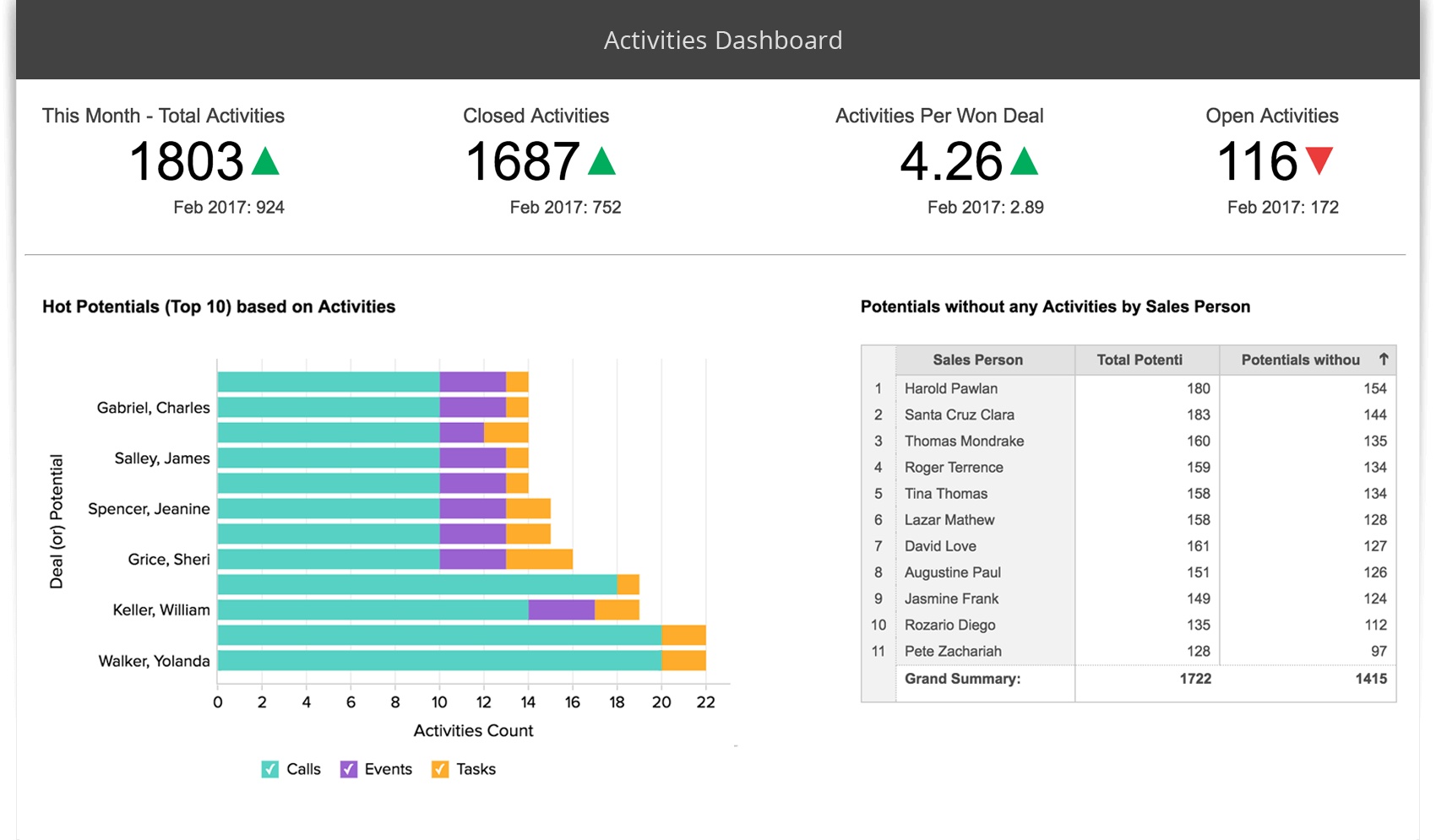Click the up indicator for Activities Per Won Deal
The height and width of the screenshot is (840, 1436).
point(1025,159)
